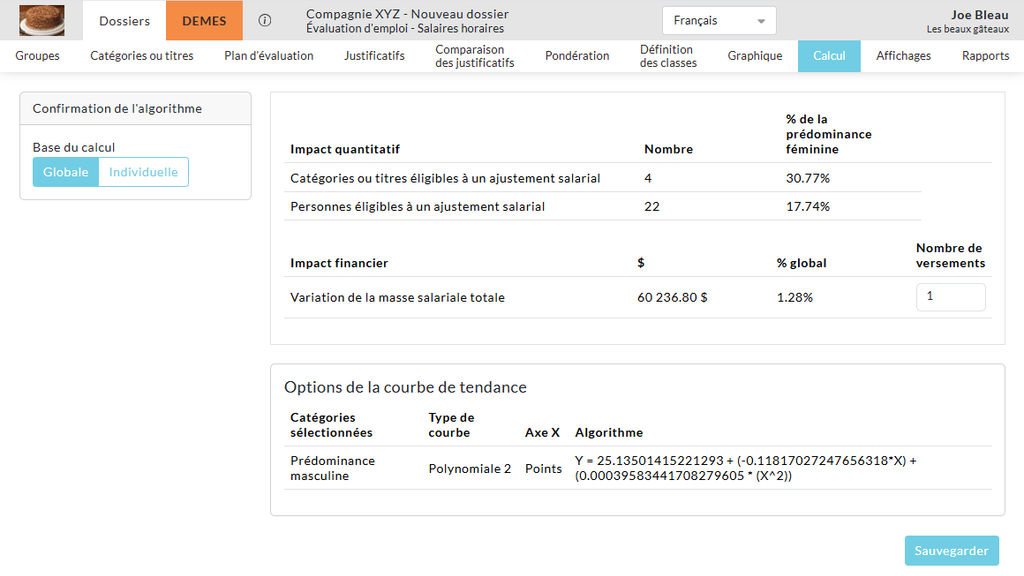Click the algorithm formula text
Image resolution: width=1024 pixels, height=576 pixels.
[x=746, y=468]
